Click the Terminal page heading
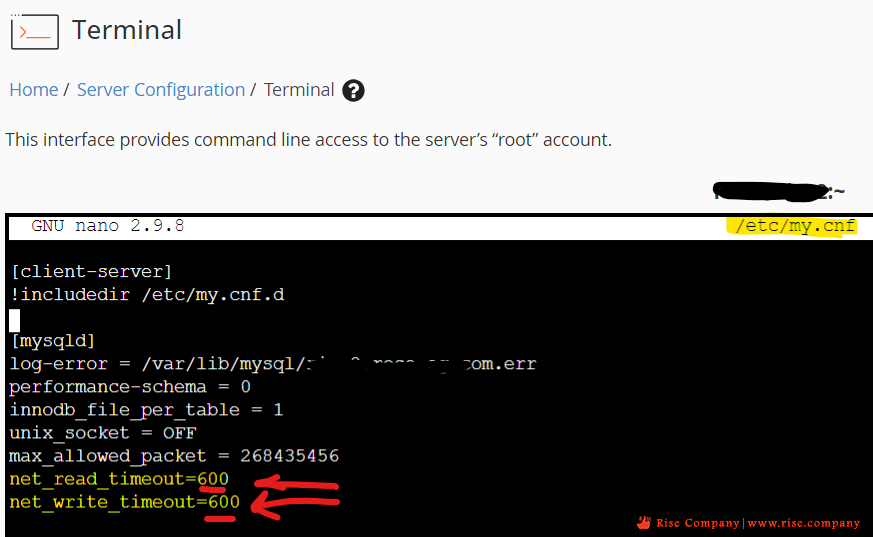This screenshot has height=537, width=873. pos(127,30)
